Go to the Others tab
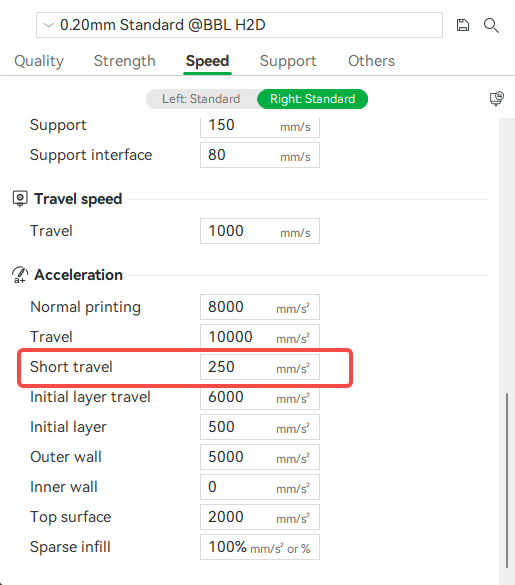The image size is (515, 585). tap(371, 61)
